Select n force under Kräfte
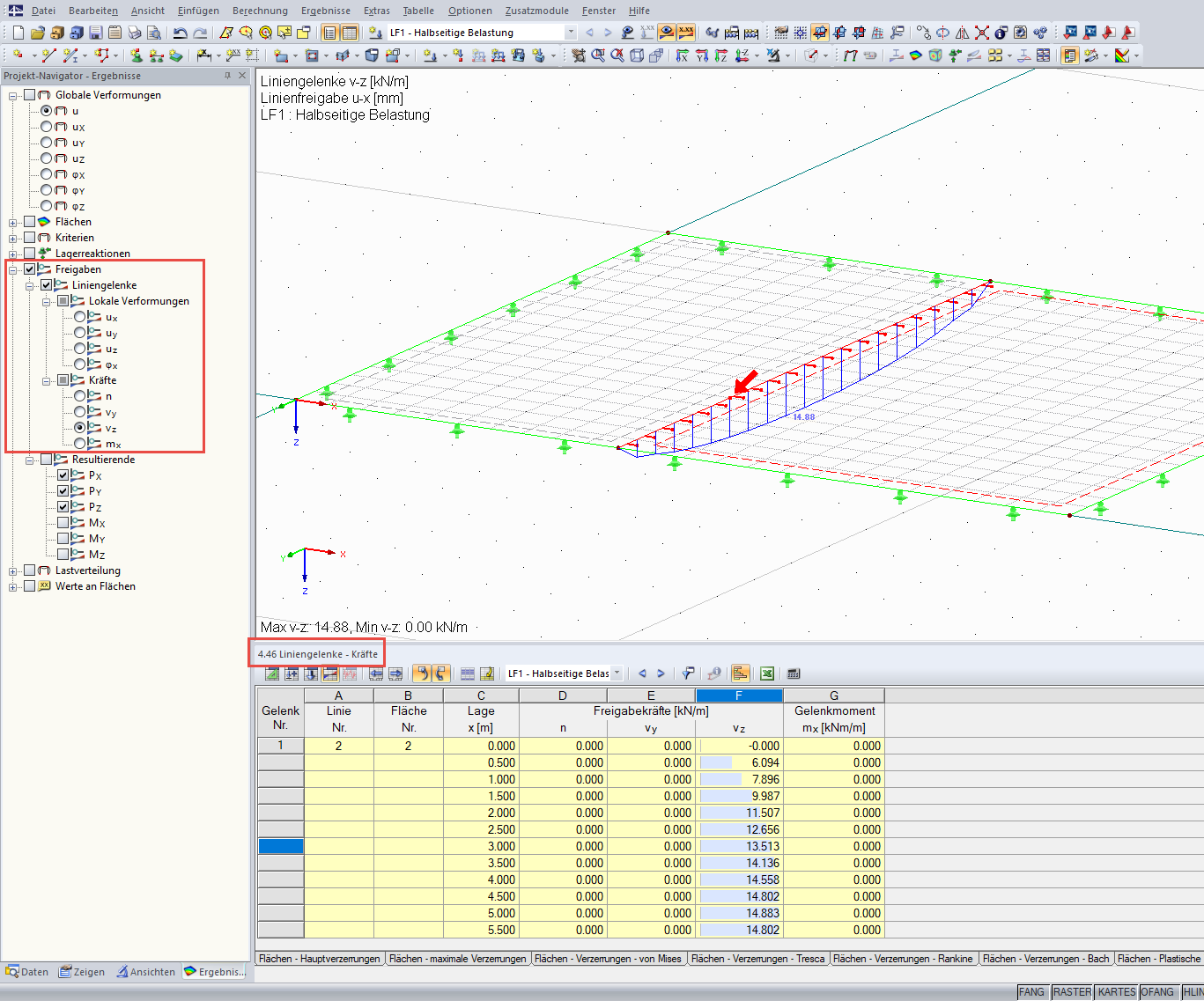 click(x=80, y=396)
